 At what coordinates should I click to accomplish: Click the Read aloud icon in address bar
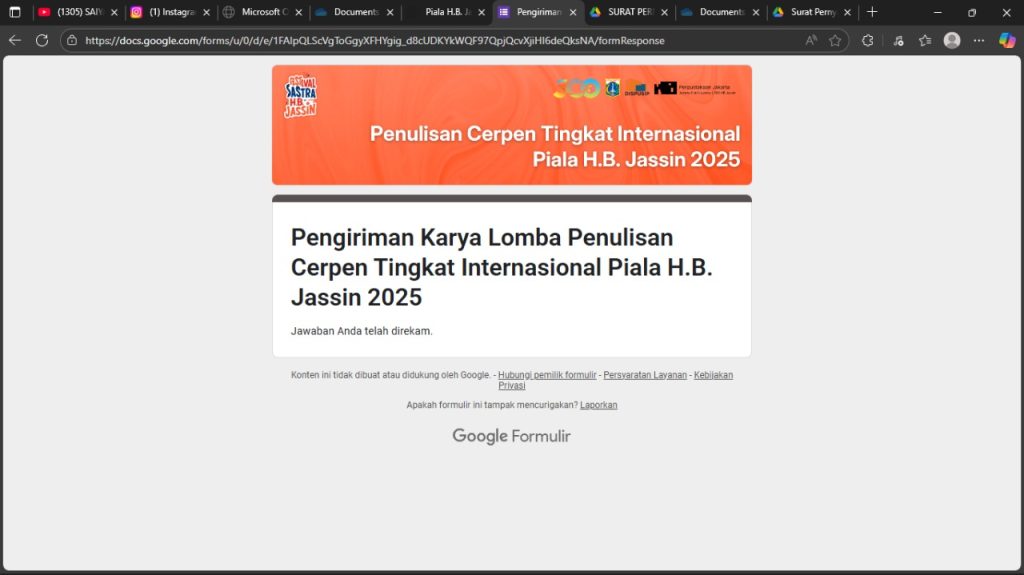pyautogui.click(x=811, y=41)
